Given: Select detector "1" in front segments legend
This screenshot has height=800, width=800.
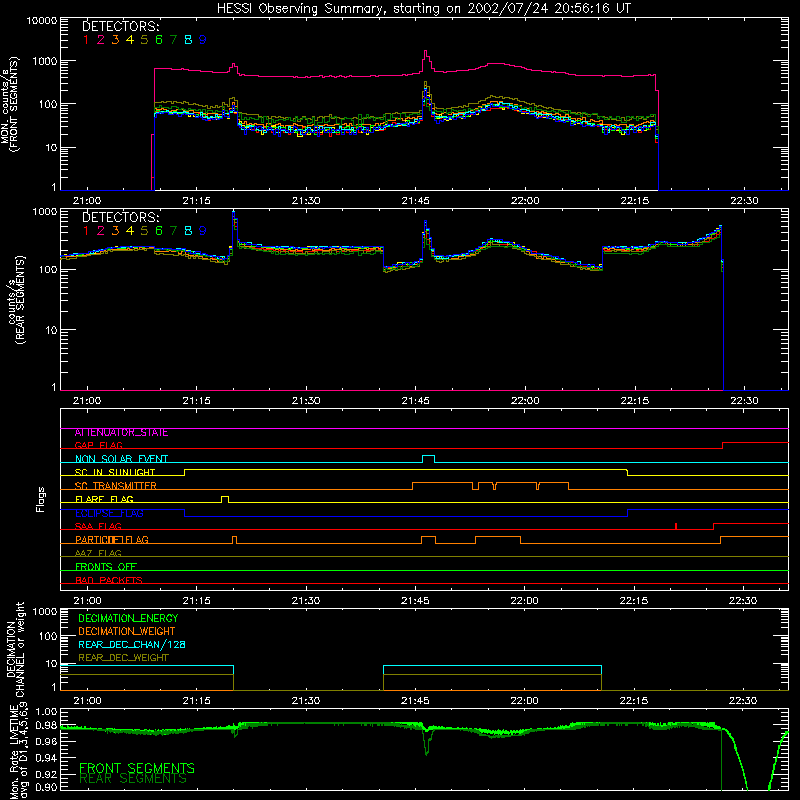Looking at the screenshot, I should click(86, 40).
